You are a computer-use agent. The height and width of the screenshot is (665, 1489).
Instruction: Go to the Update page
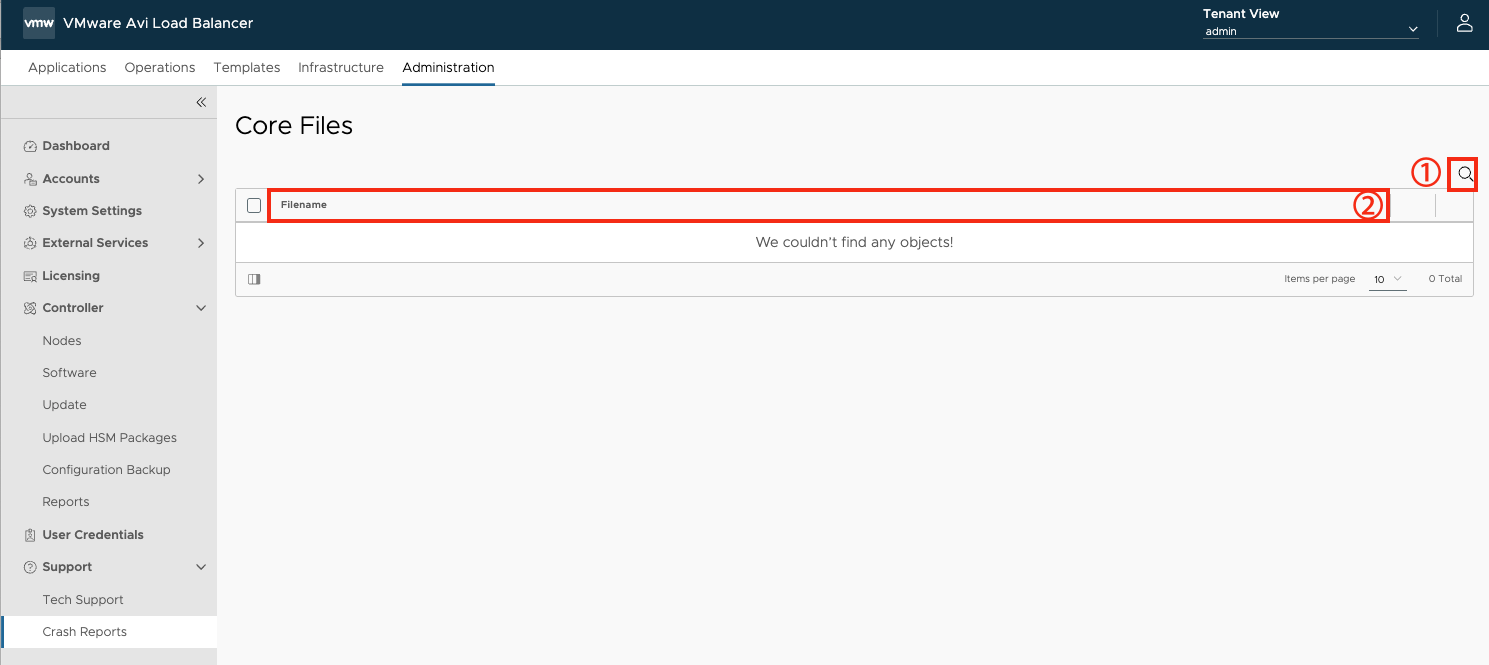tap(64, 405)
